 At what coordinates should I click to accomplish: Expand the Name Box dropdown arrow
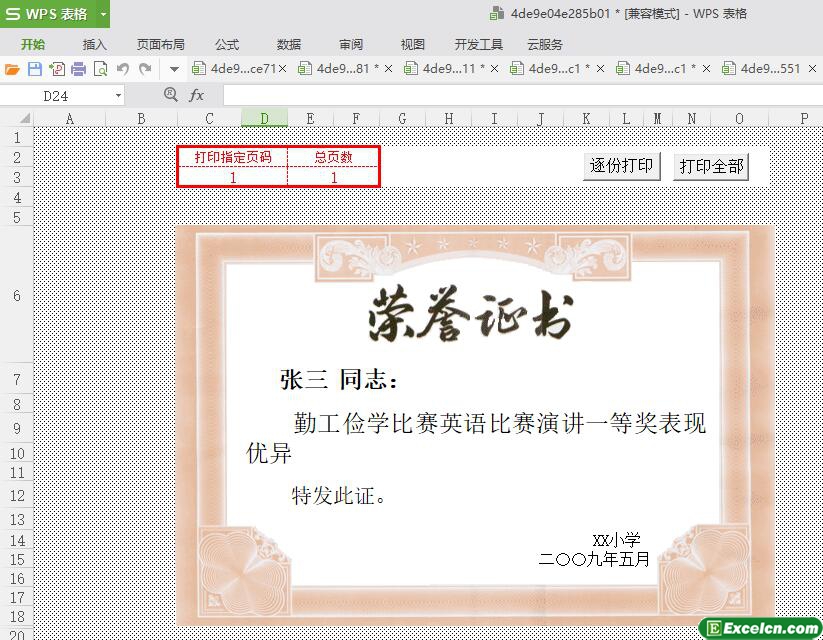pyautogui.click(x=118, y=96)
